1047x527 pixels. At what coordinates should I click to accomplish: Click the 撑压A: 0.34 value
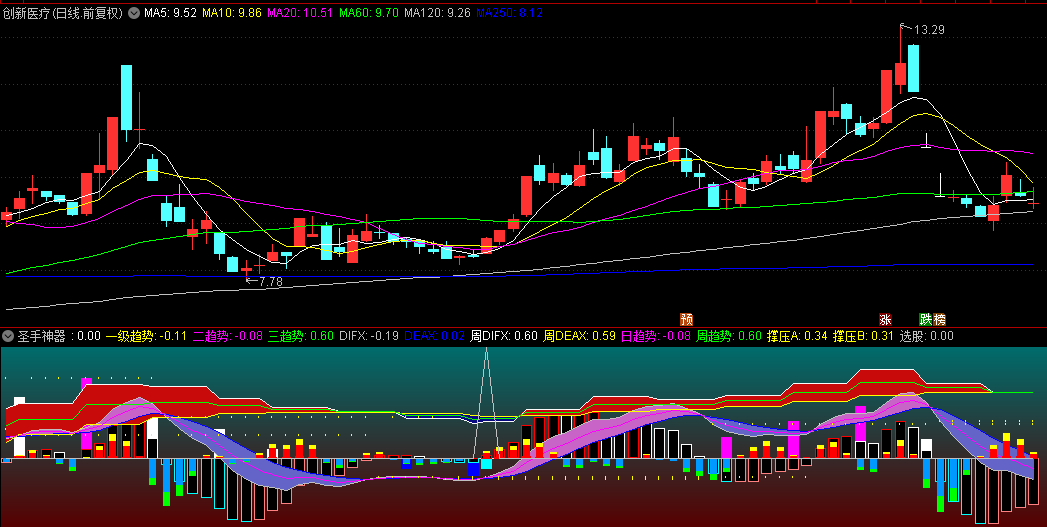797,336
